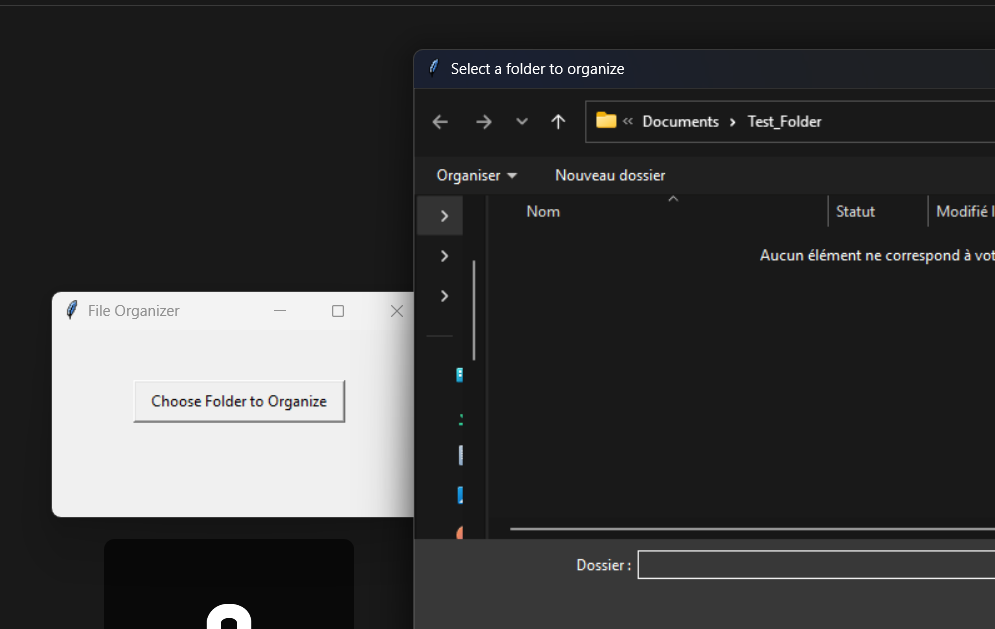Go back in folder dialog navigation
995x629 pixels.
pyautogui.click(x=440, y=122)
